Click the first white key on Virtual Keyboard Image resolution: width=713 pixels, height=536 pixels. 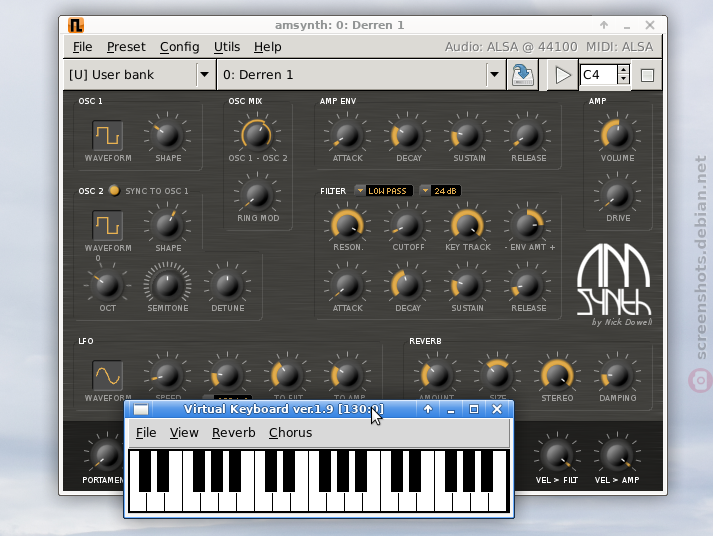click(x=138, y=502)
